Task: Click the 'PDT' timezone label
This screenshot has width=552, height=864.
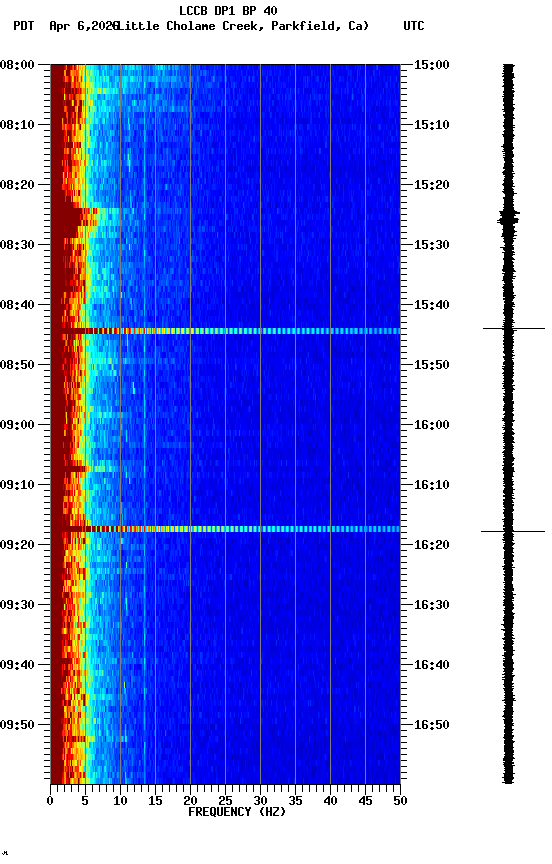Action: [24, 26]
